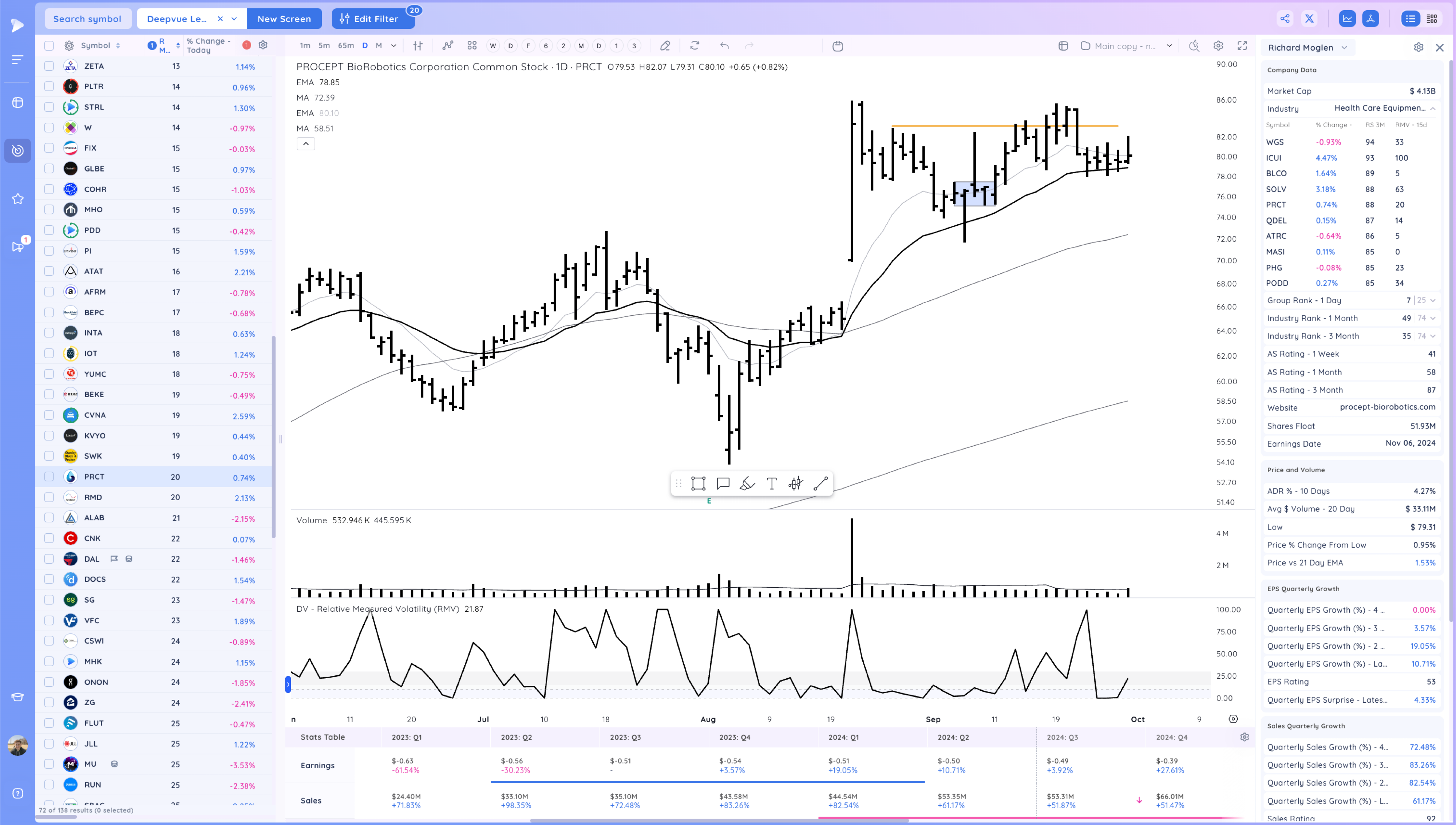
Task: Tick the checkbox for ZETA
Action: click(x=49, y=66)
